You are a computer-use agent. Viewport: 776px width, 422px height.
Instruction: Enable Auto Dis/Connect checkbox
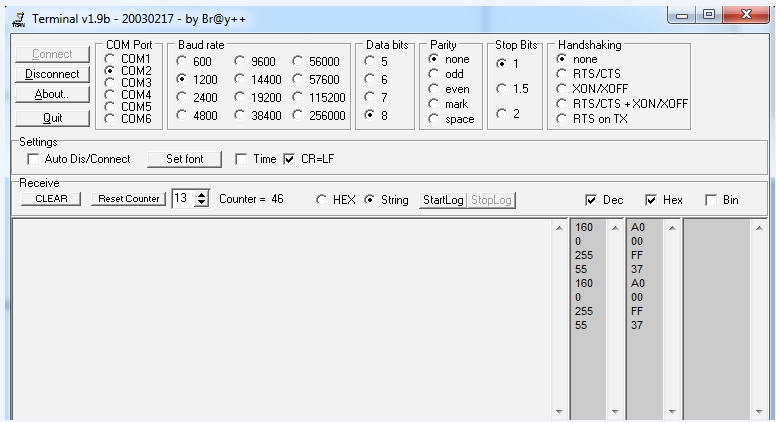(x=34, y=159)
